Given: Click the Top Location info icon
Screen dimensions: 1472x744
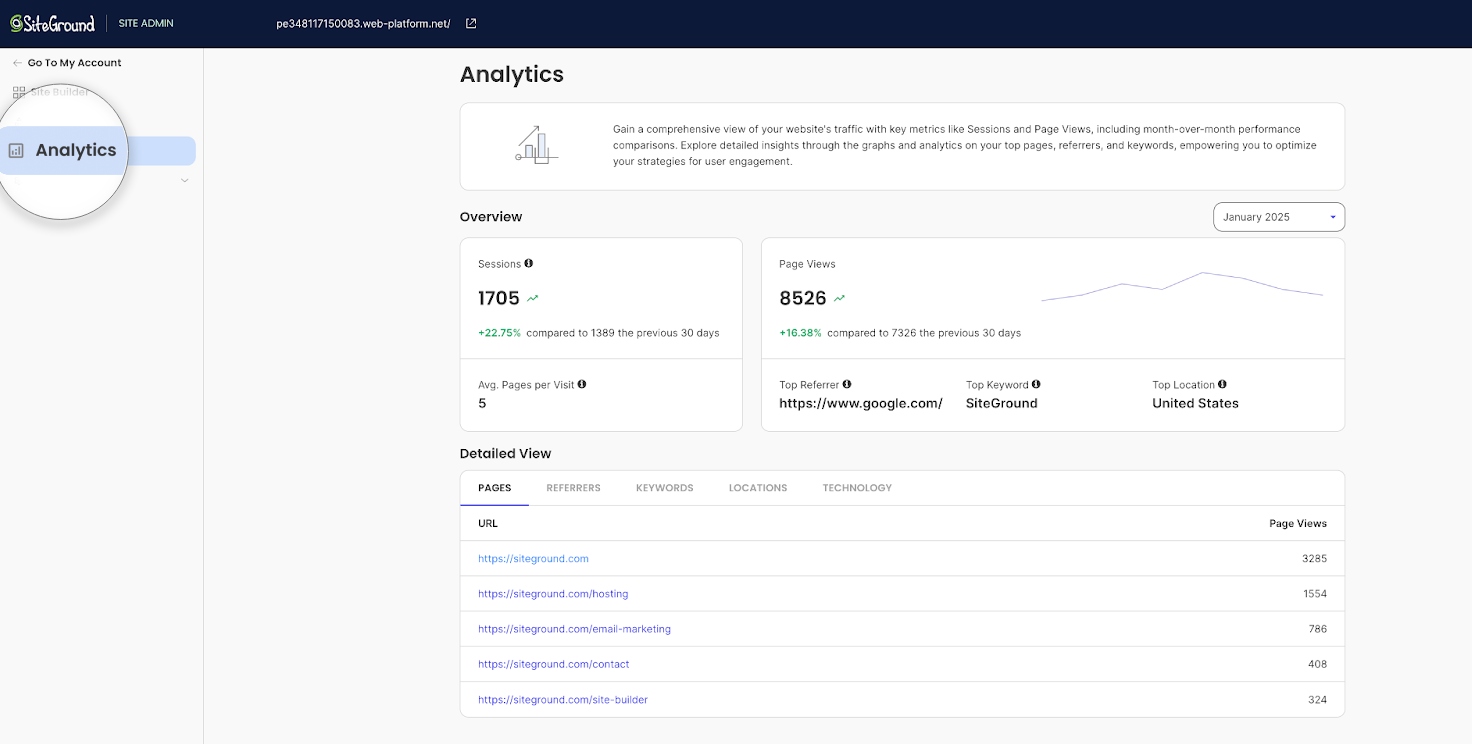Looking at the screenshot, I should (1222, 384).
